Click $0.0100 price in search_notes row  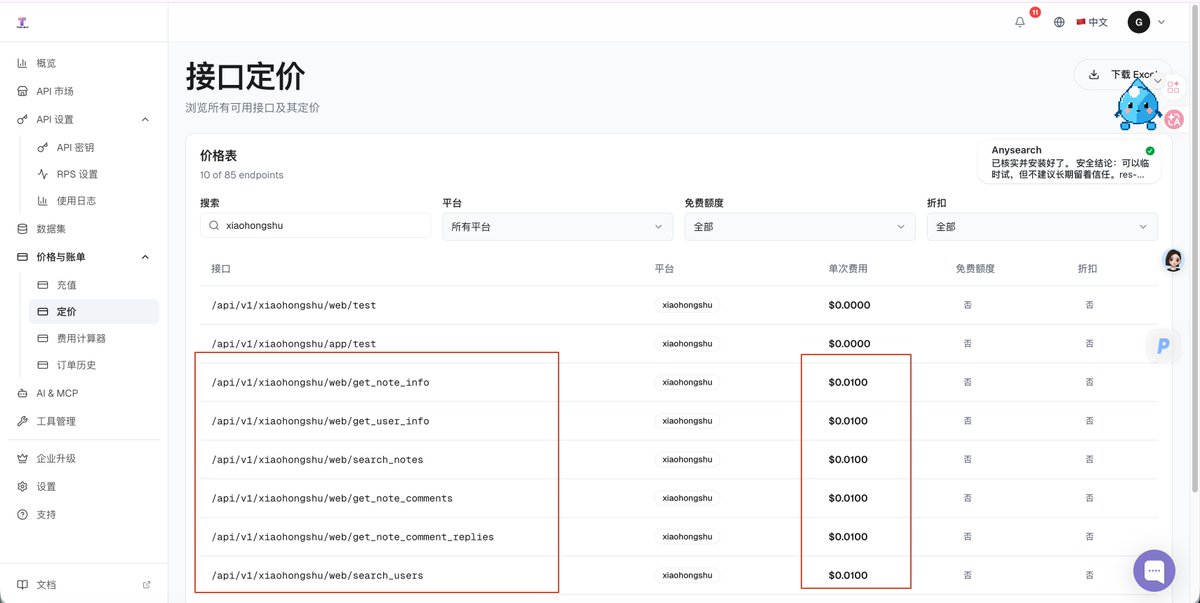[848, 460]
